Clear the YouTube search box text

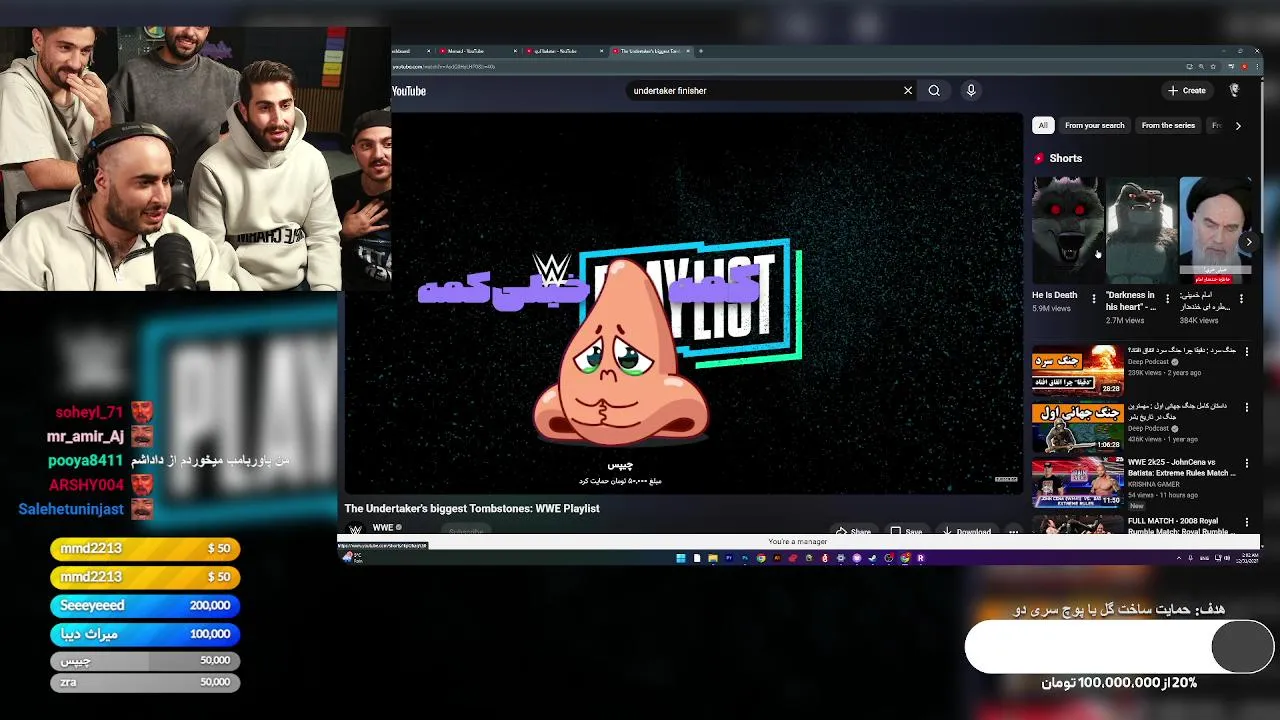[x=908, y=91]
